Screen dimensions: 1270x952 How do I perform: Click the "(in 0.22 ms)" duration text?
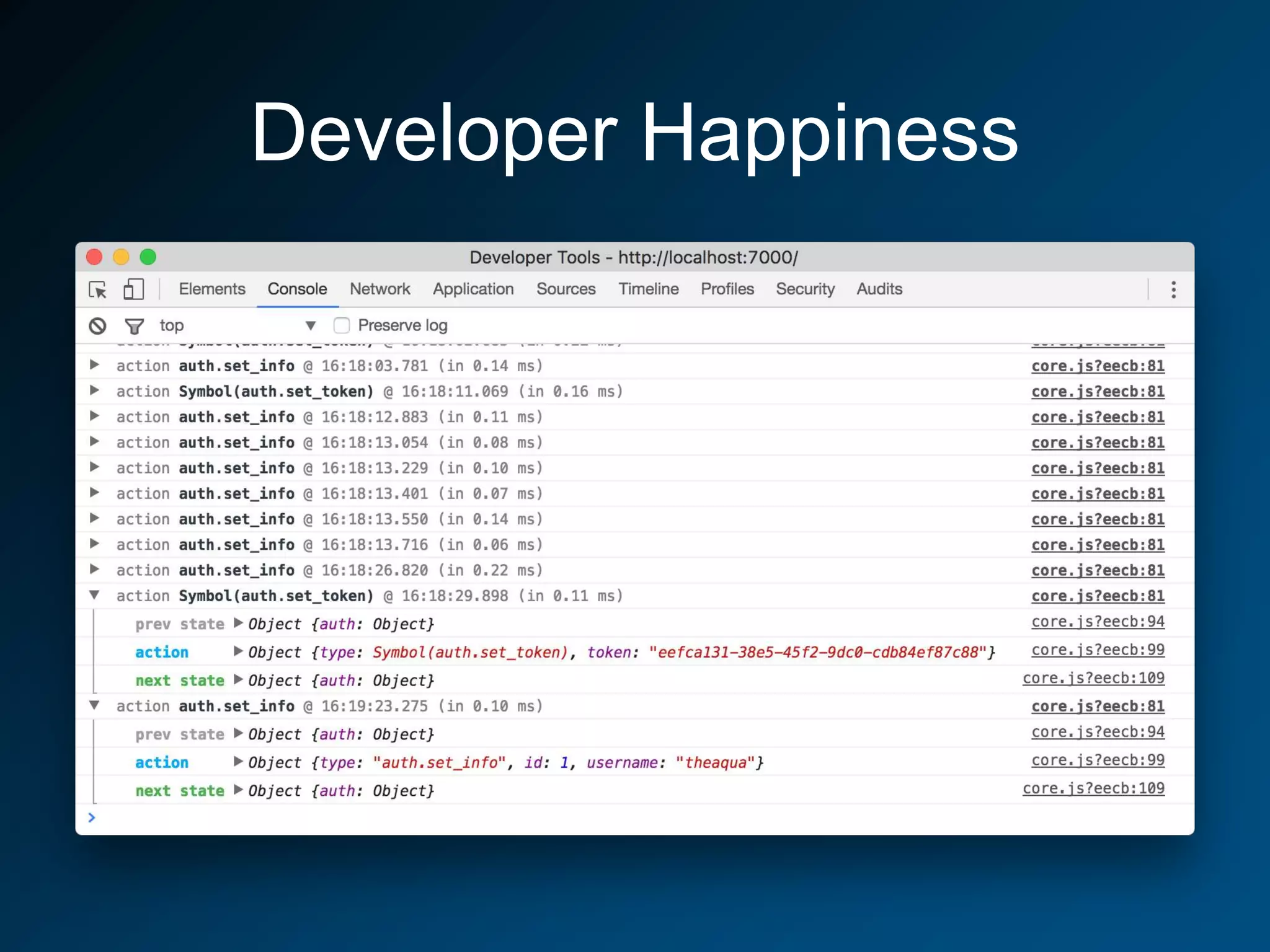pyautogui.click(x=490, y=570)
